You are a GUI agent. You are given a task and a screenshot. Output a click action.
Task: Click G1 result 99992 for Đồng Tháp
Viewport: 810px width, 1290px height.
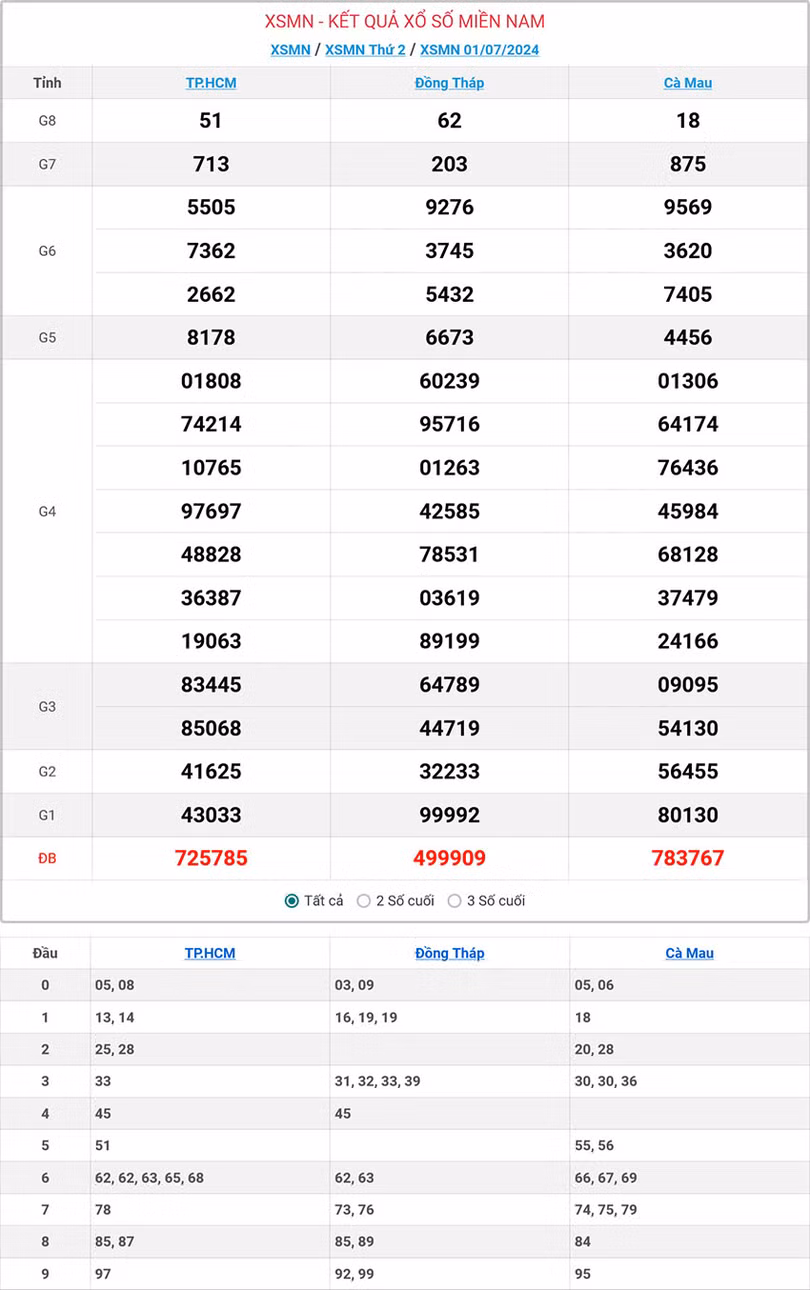449,815
